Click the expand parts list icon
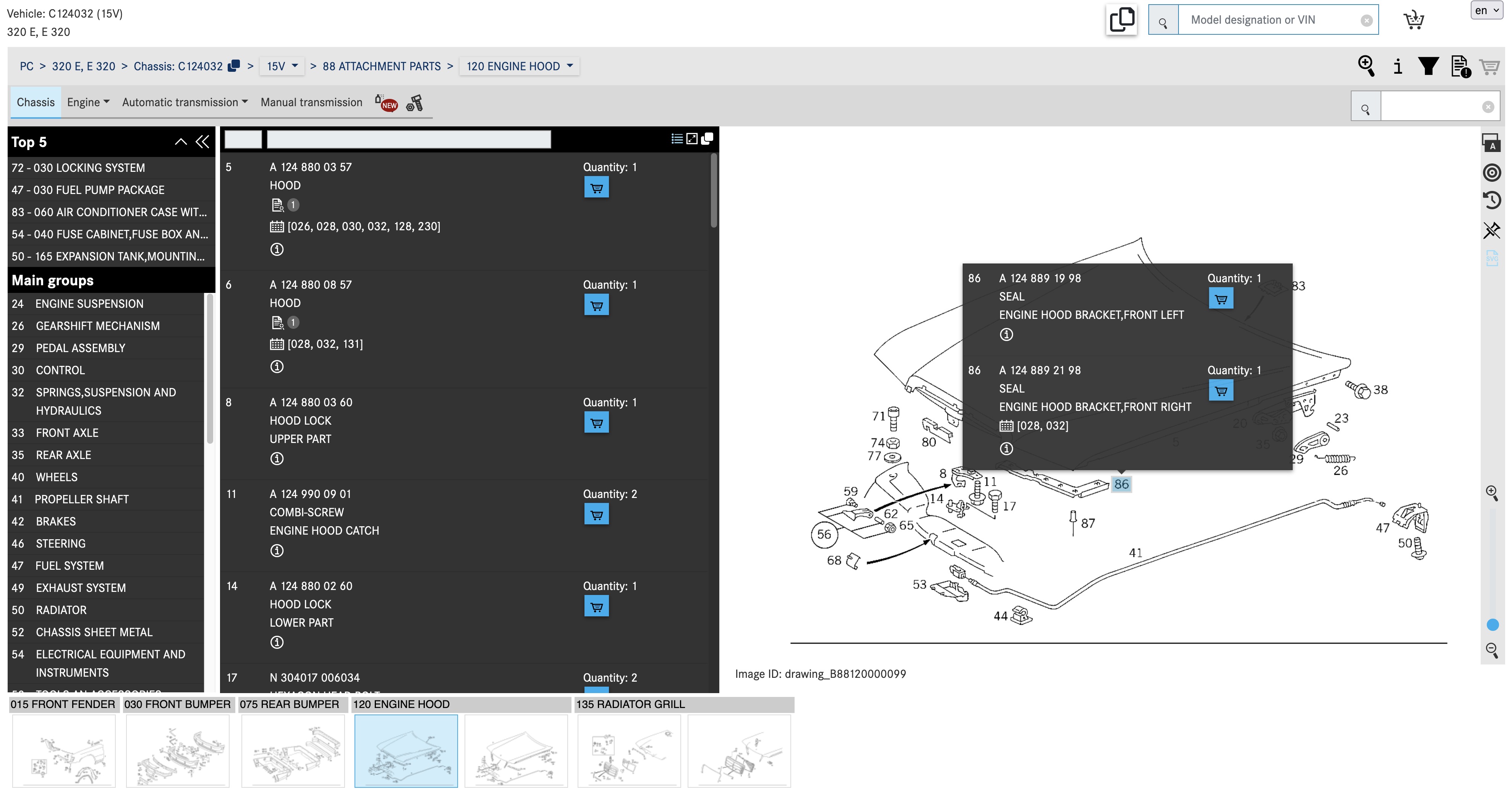The width and height of the screenshot is (1512, 805). tap(692, 139)
